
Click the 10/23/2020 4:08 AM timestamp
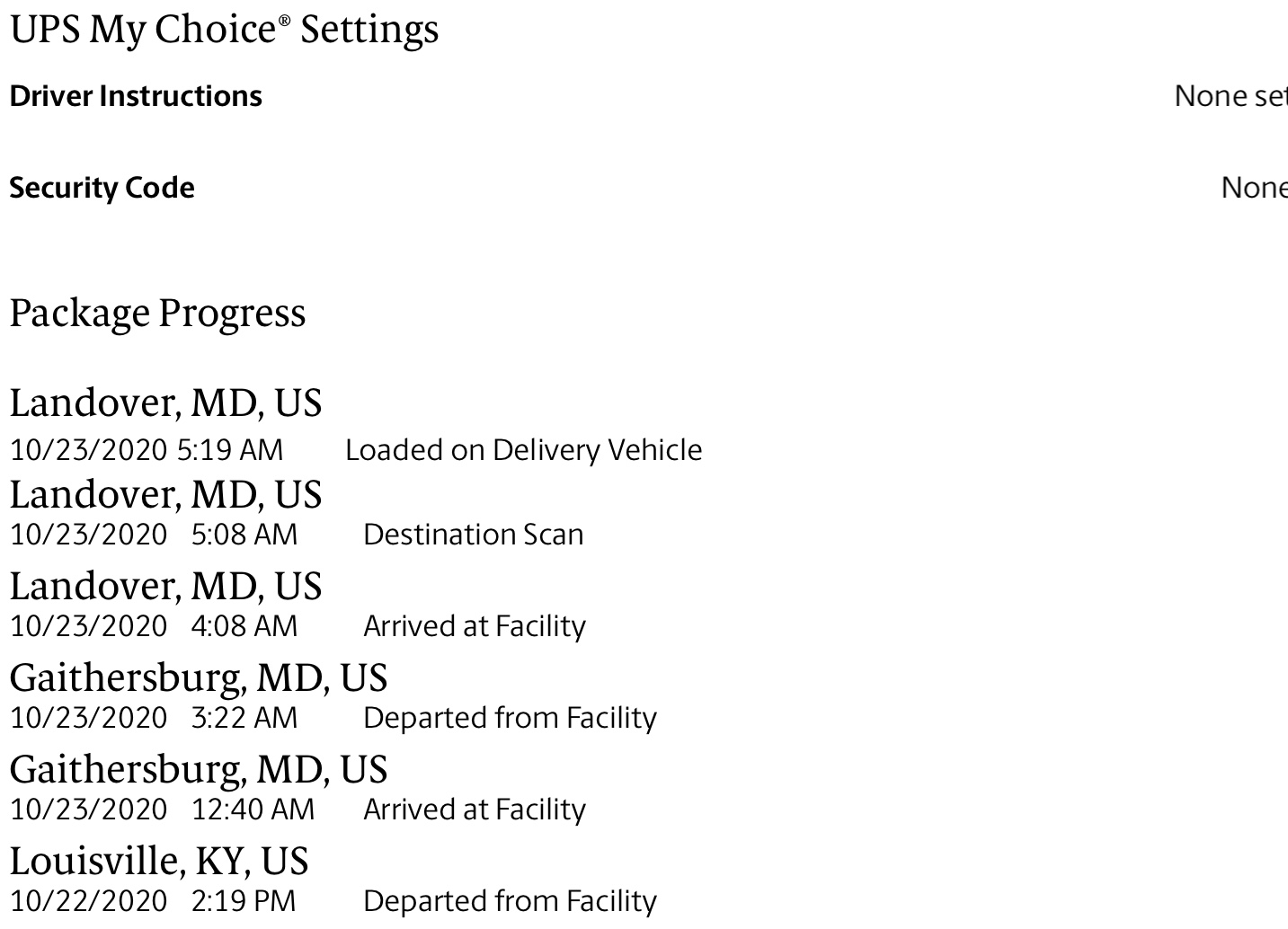(x=154, y=626)
